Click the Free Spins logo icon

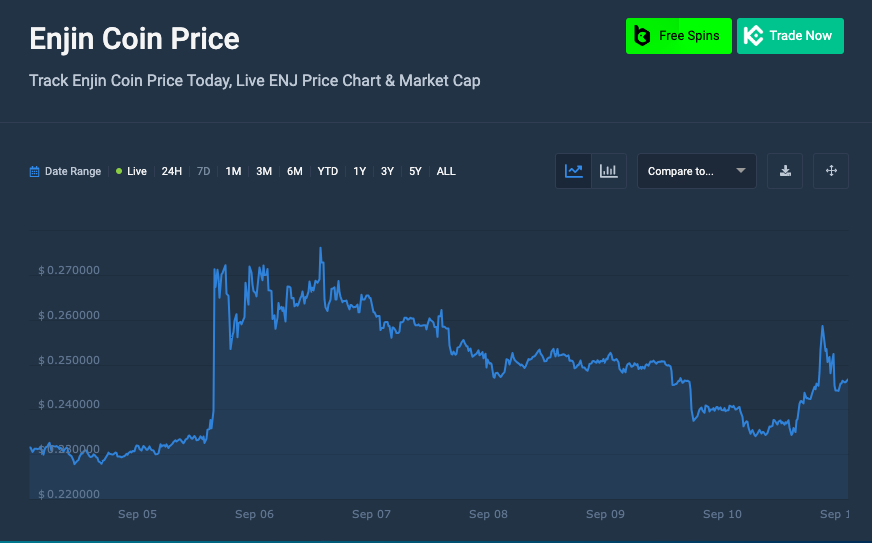pos(642,36)
